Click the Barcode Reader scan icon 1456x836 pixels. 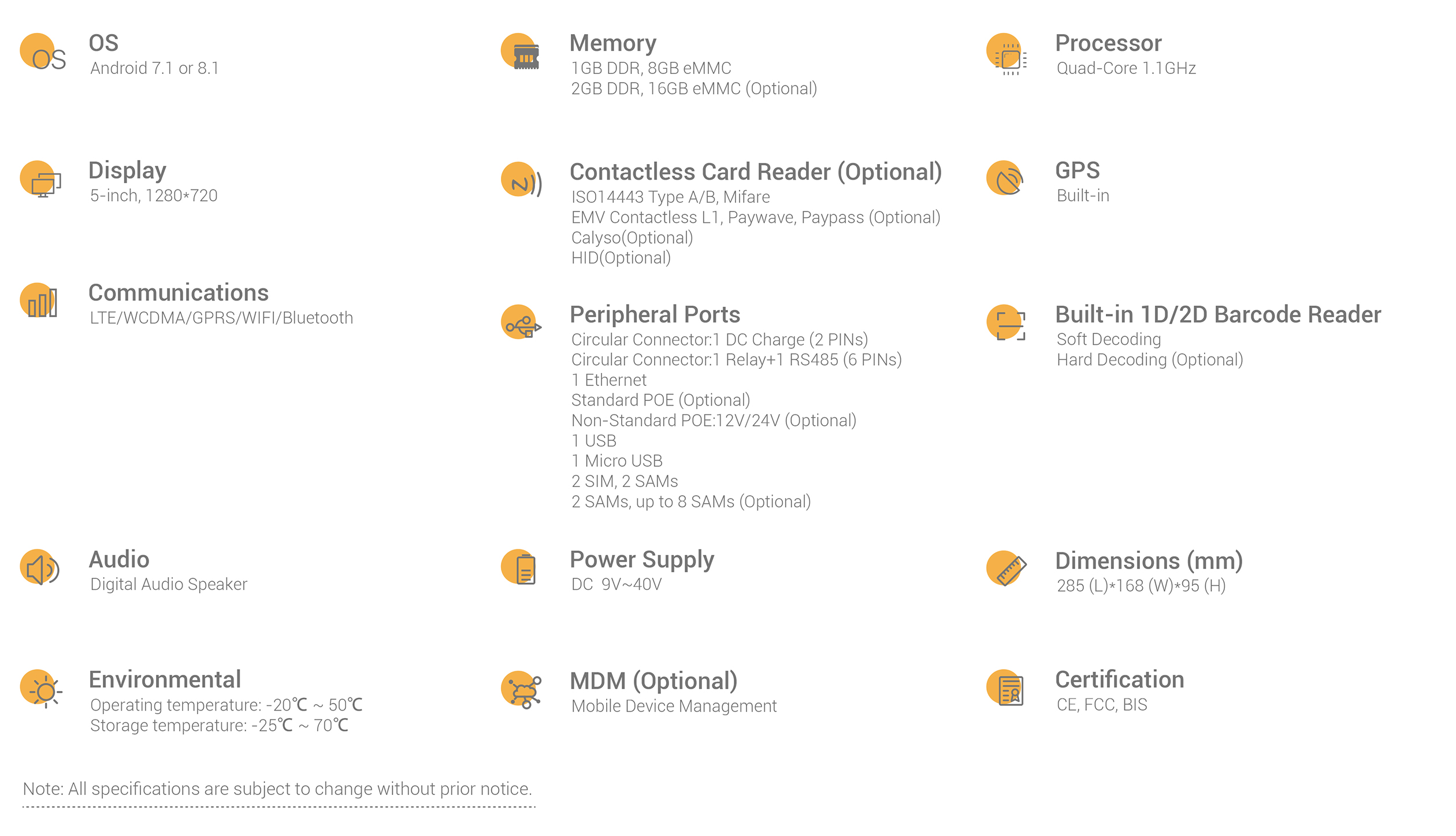point(1006,322)
